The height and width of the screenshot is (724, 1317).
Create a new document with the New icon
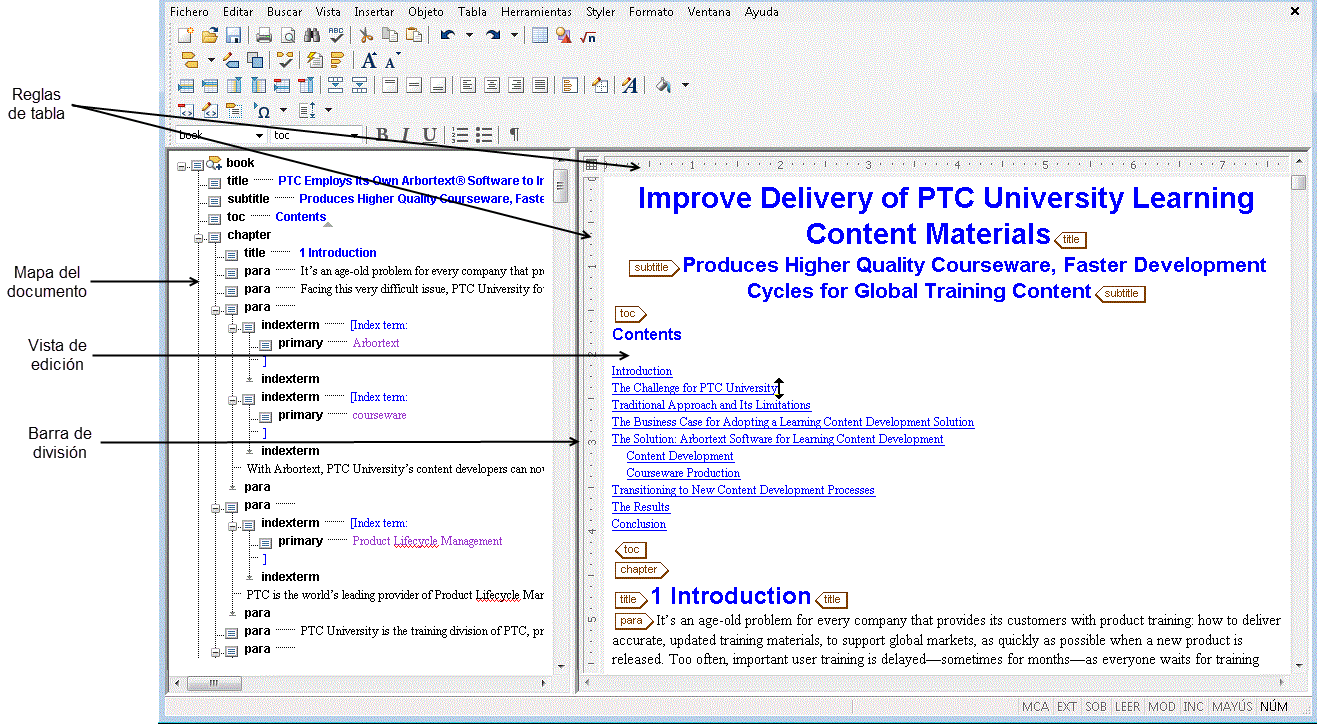[x=186, y=35]
